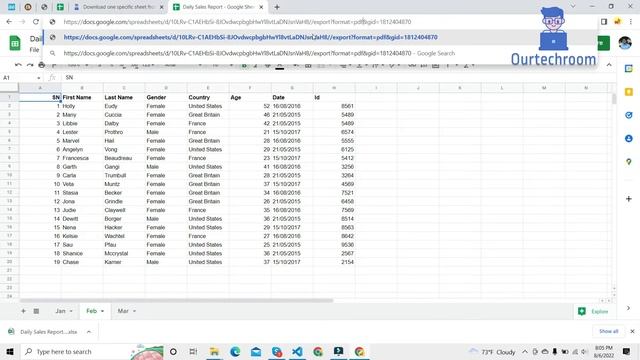Screen dimensions: 640x360
Task: Select the Feb sheet tab
Action: tap(91, 311)
